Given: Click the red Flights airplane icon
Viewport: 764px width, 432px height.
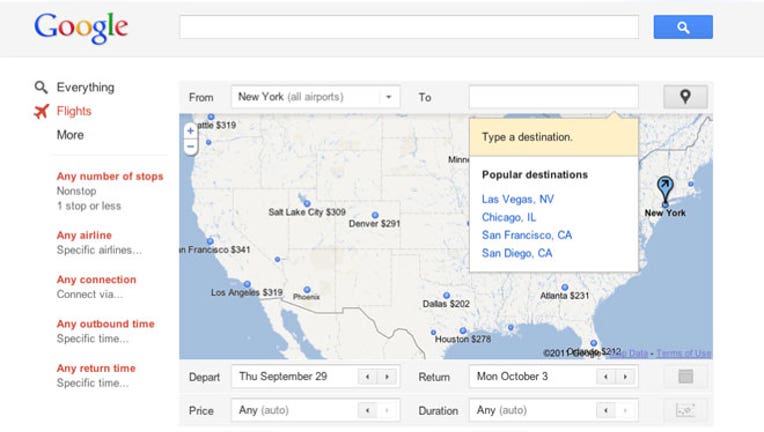Looking at the screenshot, I should [41, 111].
